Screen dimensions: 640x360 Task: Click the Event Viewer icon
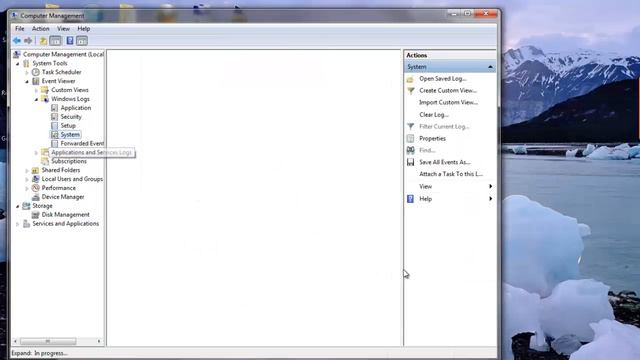point(36,81)
